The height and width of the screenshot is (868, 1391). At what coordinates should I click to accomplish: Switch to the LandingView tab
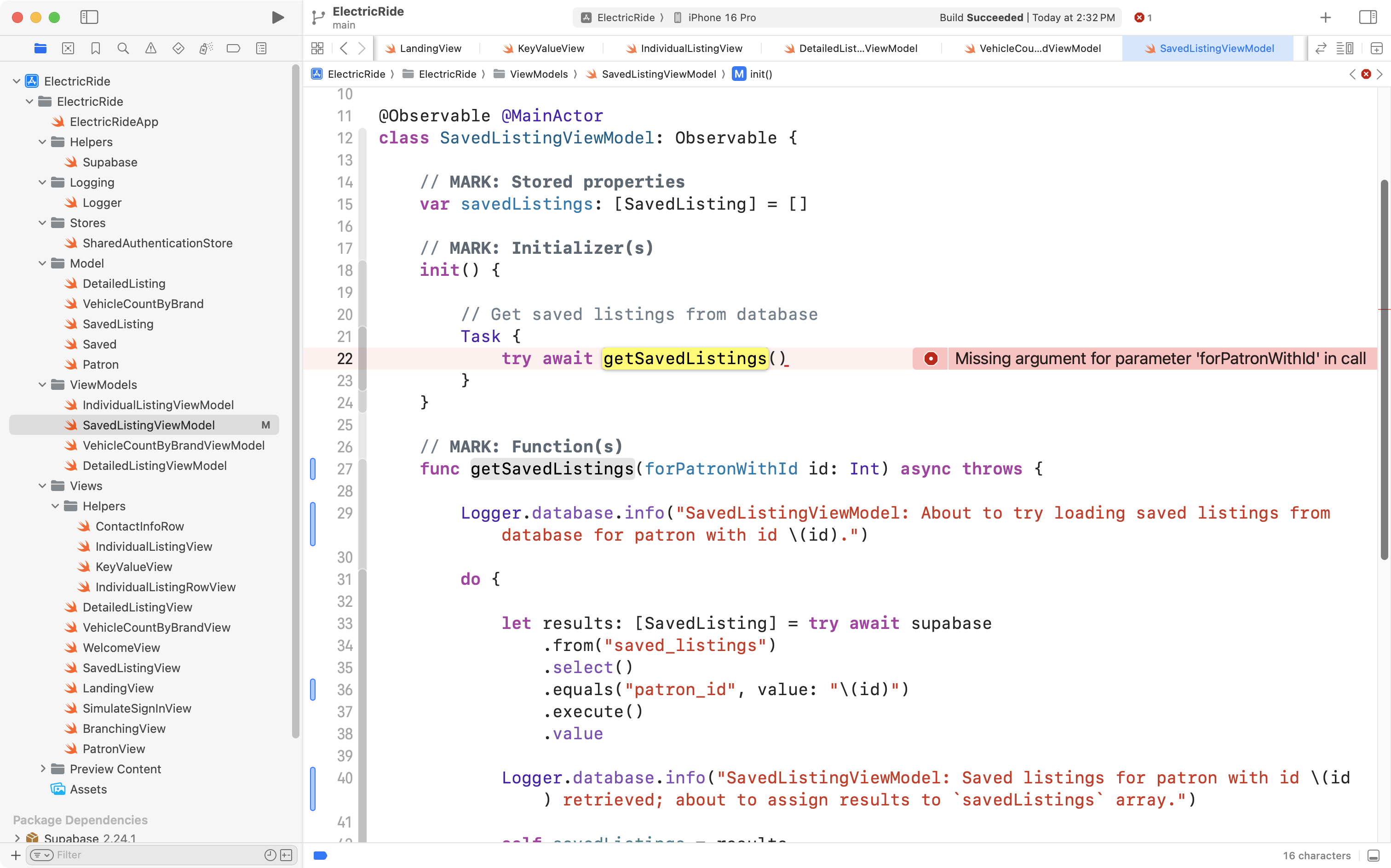tap(430, 48)
